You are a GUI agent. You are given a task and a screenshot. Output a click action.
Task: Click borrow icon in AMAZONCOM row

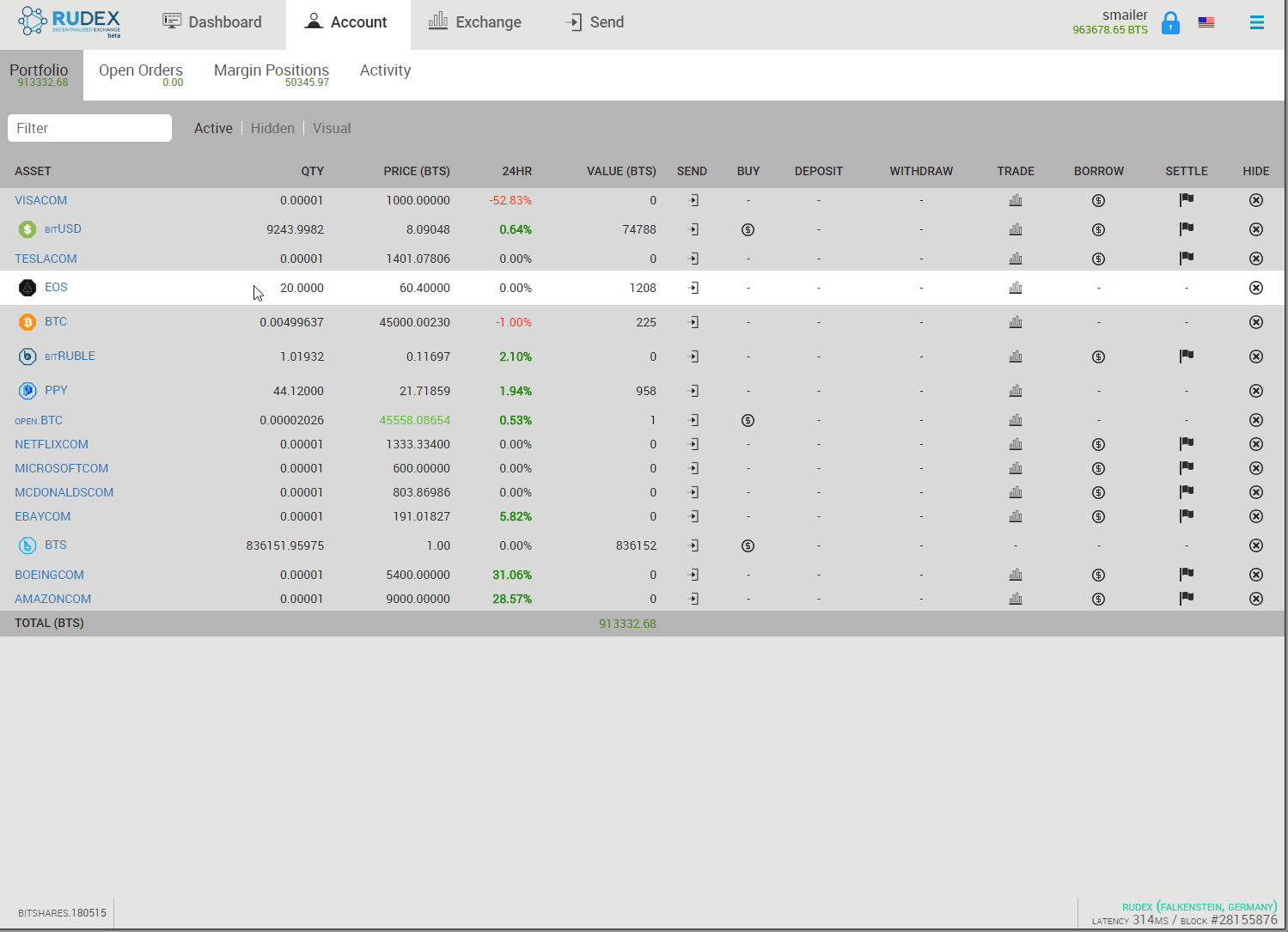[1098, 599]
